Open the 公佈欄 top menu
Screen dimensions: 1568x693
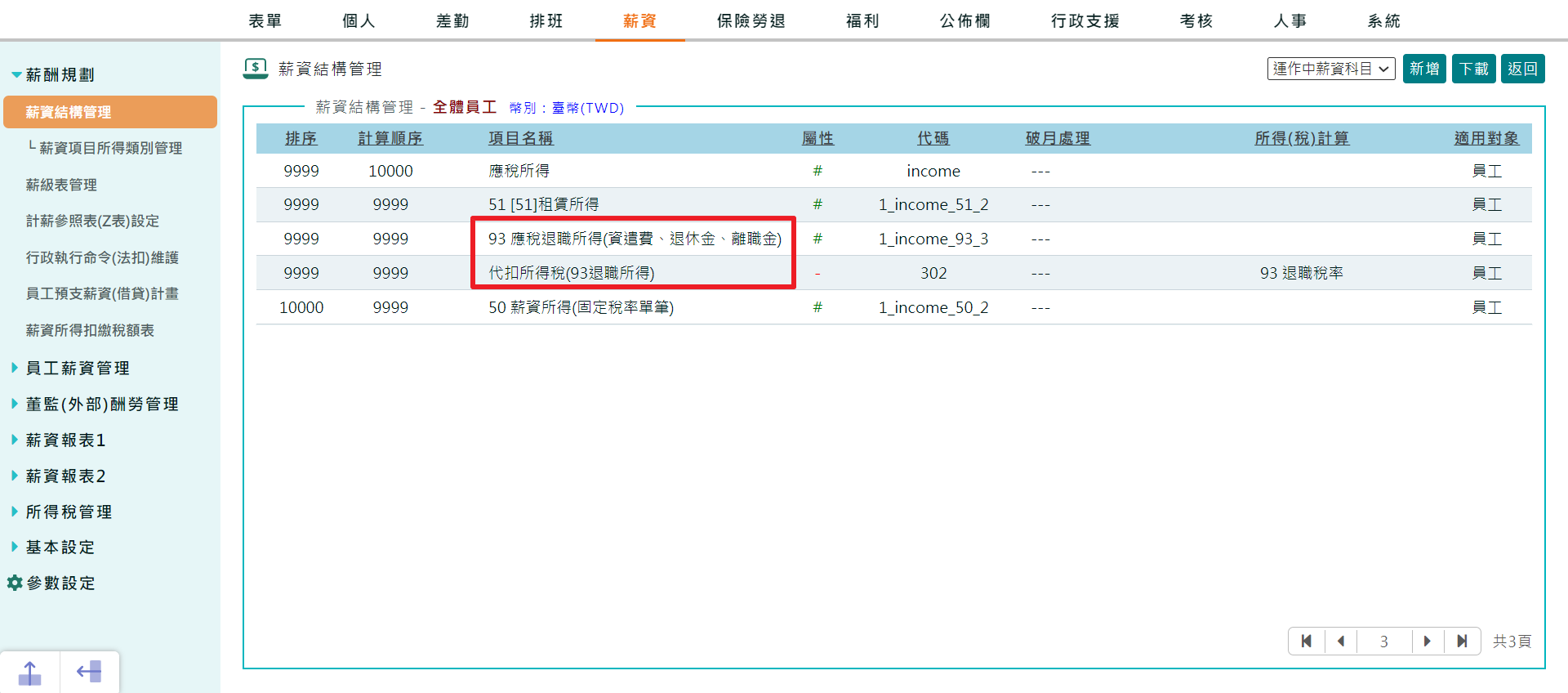point(965,20)
